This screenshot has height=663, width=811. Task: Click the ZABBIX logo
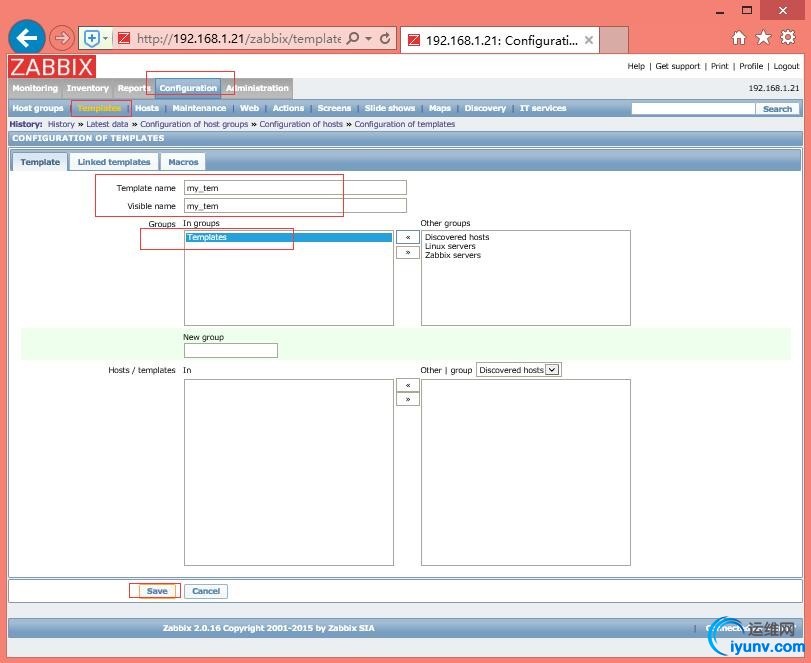[52, 67]
